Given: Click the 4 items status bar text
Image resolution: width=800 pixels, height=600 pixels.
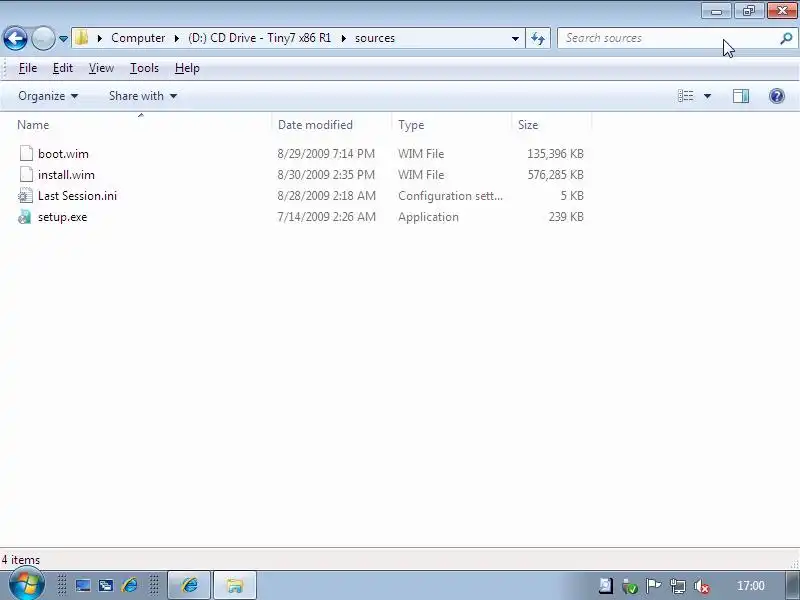Looking at the screenshot, I should tap(20, 560).
